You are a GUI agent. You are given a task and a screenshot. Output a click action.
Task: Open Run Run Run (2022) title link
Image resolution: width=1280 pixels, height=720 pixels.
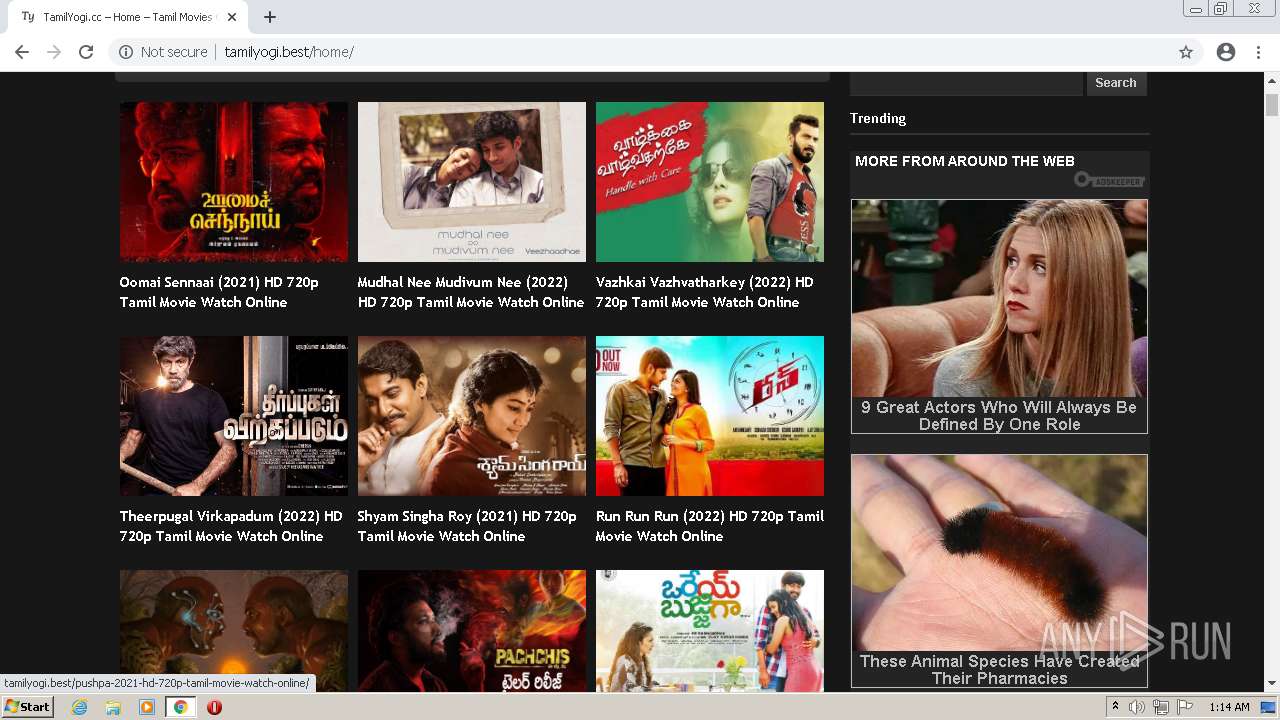tap(710, 526)
